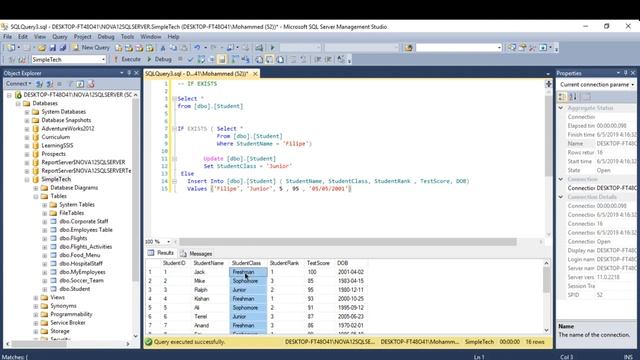This screenshot has height=360, width=640.
Task: Click the Debug button
Action: (159, 60)
